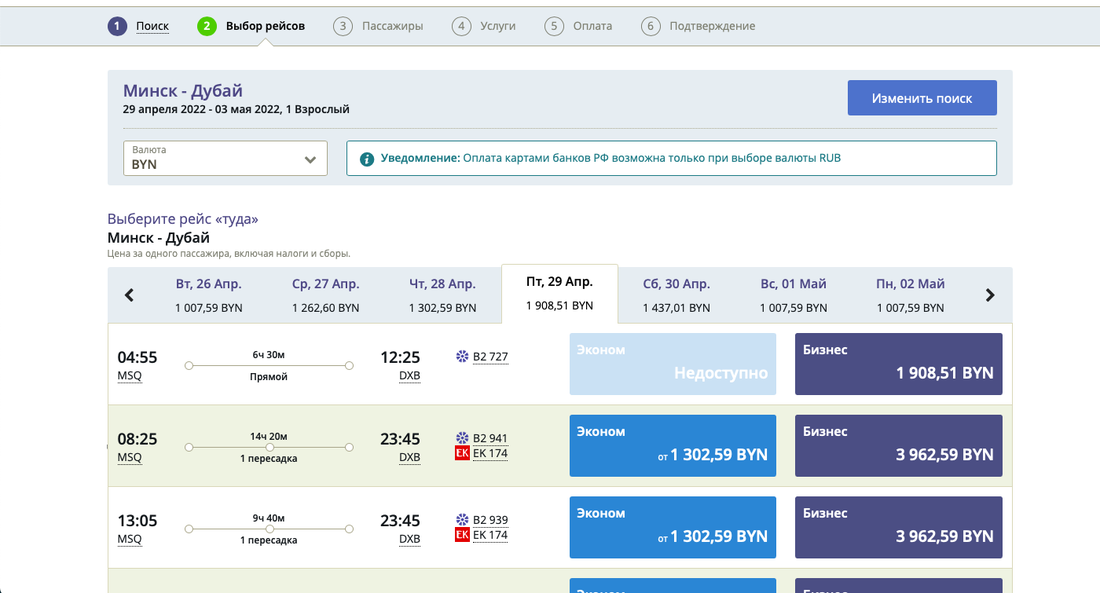Click the previous dates left arrow

coord(129,295)
